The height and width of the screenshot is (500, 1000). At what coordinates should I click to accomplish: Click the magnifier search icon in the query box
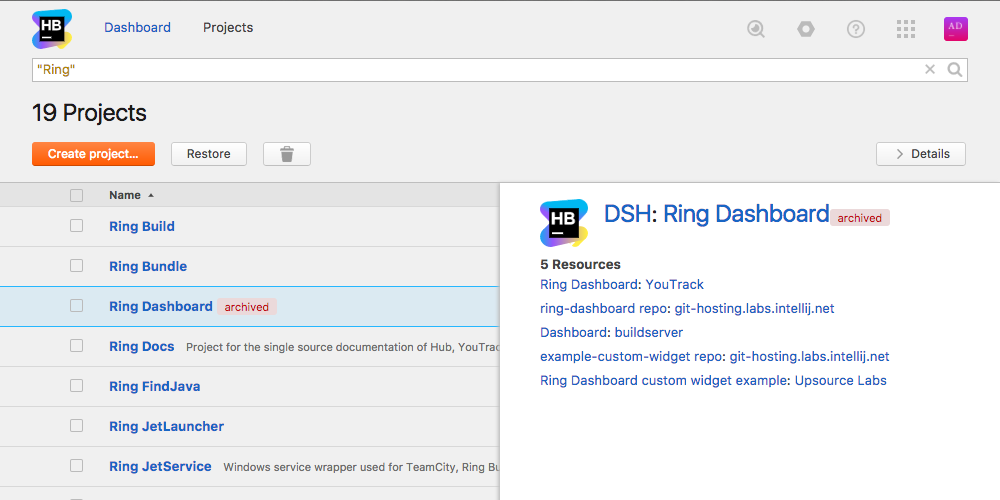(x=954, y=70)
